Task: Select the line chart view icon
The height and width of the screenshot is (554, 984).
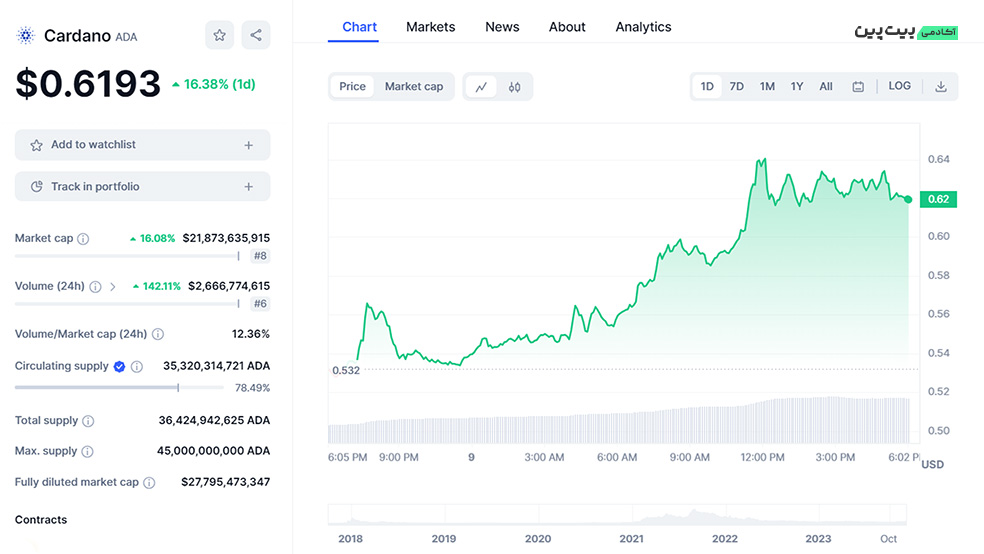Action: tap(481, 87)
